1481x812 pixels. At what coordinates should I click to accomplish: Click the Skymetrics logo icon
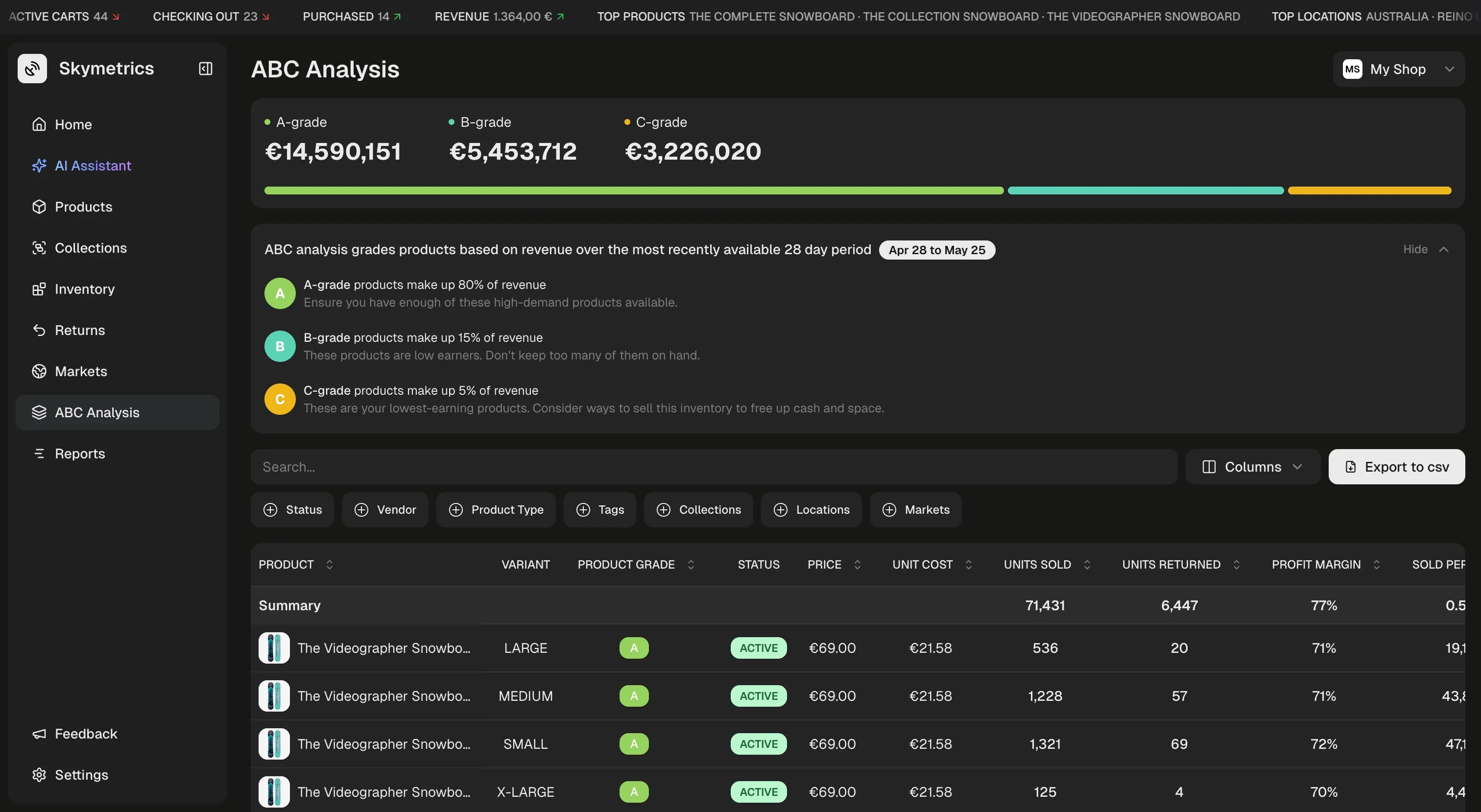coord(32,69)
